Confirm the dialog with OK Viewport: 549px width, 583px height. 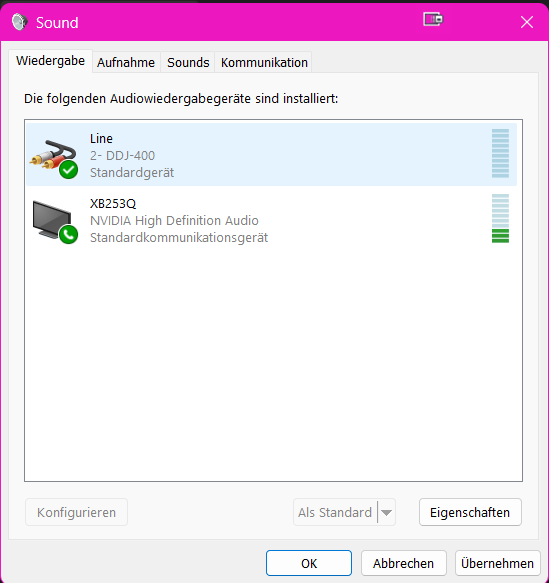pos(309,563)
